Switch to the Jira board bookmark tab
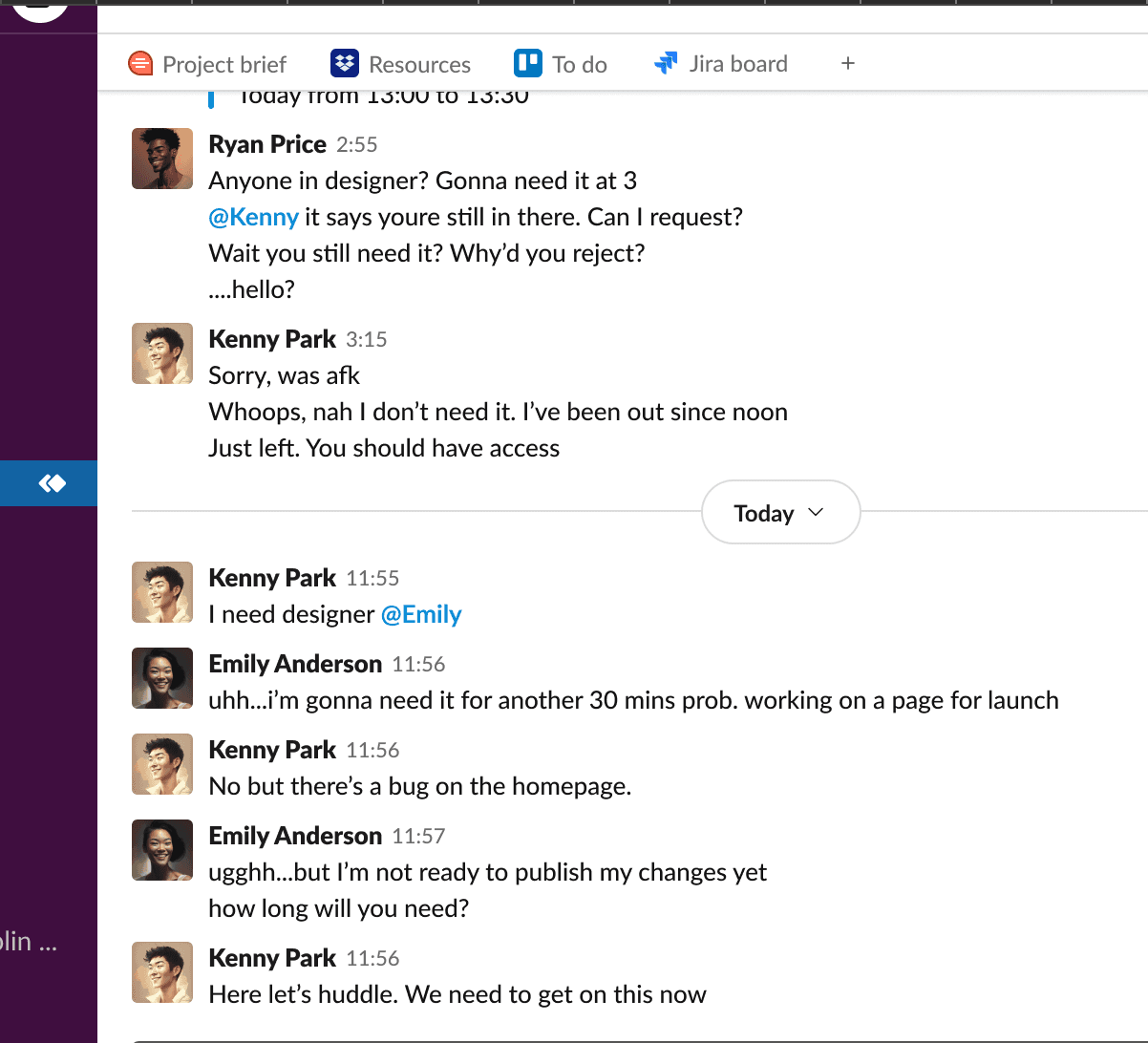 (737, 63)
